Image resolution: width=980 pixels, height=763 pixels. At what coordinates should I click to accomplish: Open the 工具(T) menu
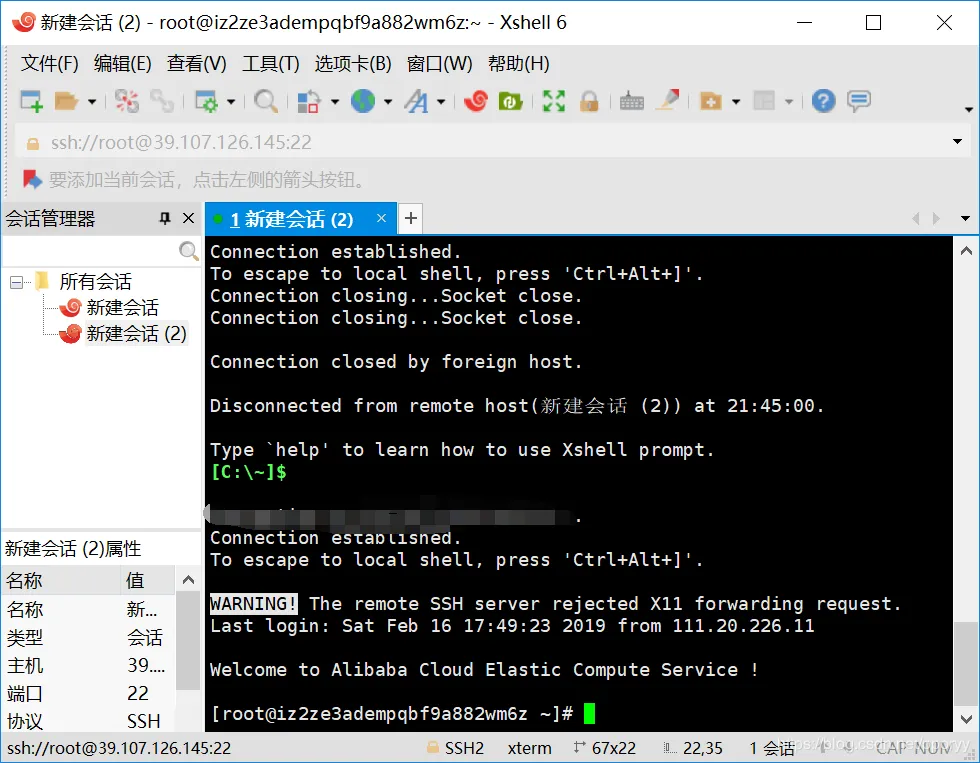(271, 64)
